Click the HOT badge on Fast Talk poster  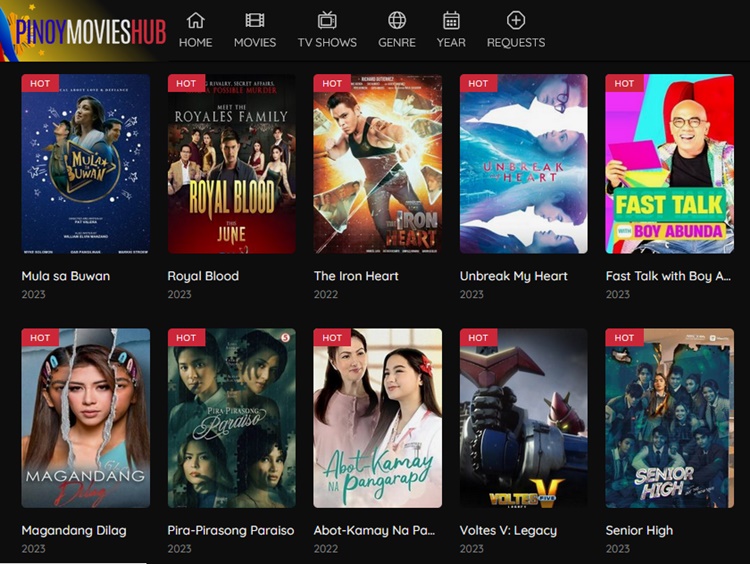(624, 83)
